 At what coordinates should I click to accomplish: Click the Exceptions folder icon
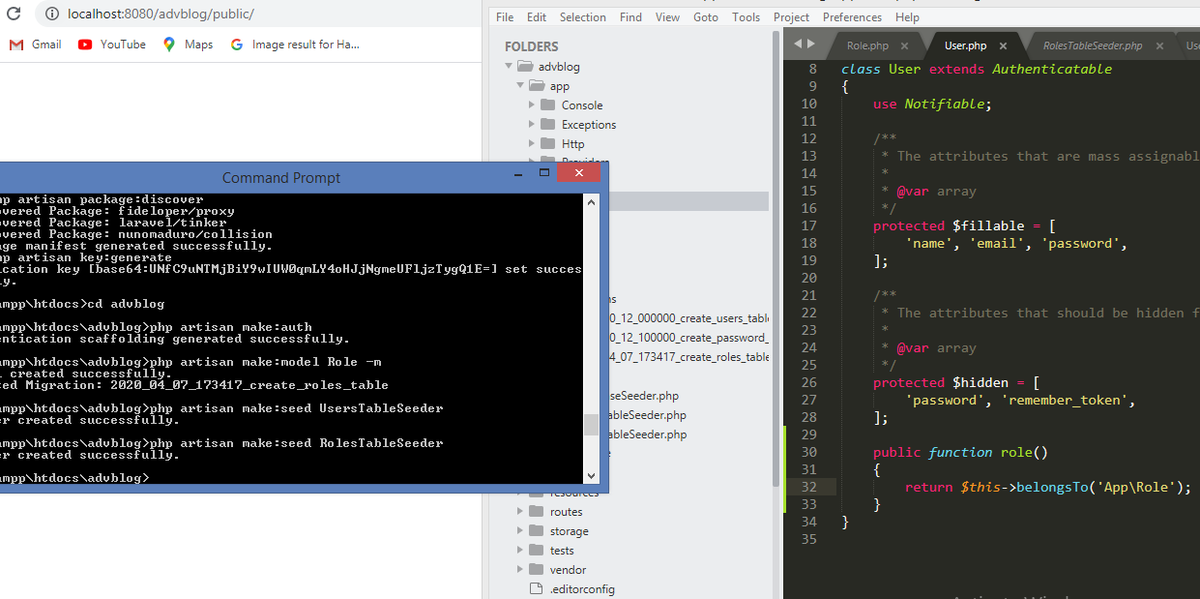coord(548,125)
